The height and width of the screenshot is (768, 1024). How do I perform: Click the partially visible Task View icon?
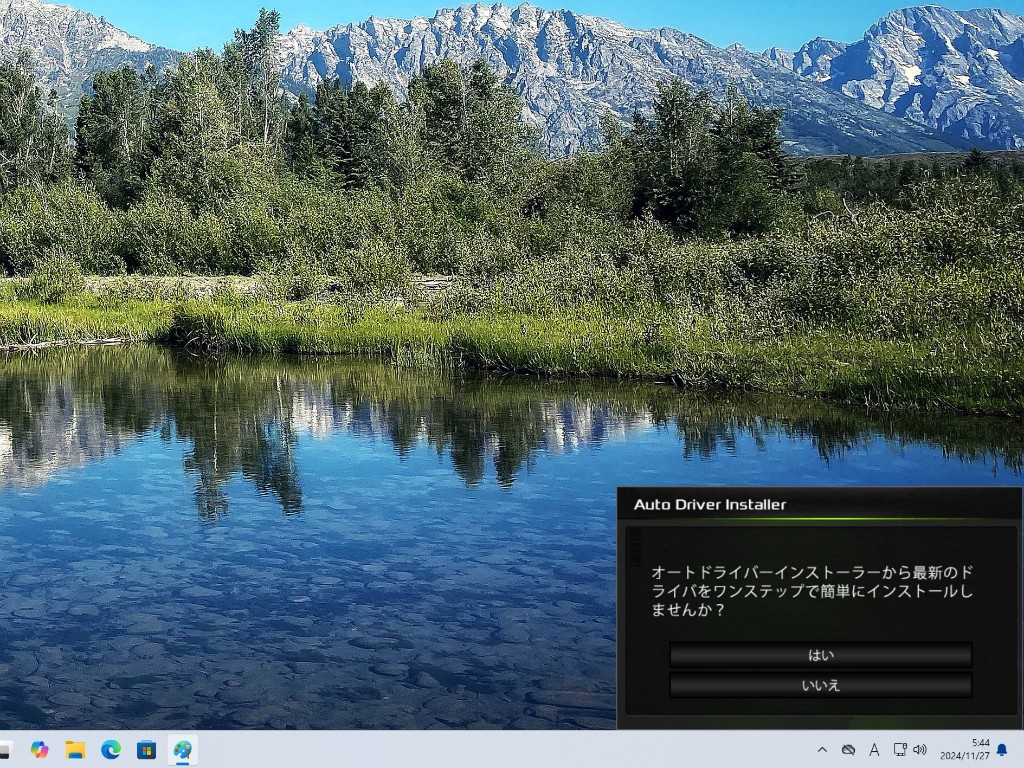click(x=5, y=749)
